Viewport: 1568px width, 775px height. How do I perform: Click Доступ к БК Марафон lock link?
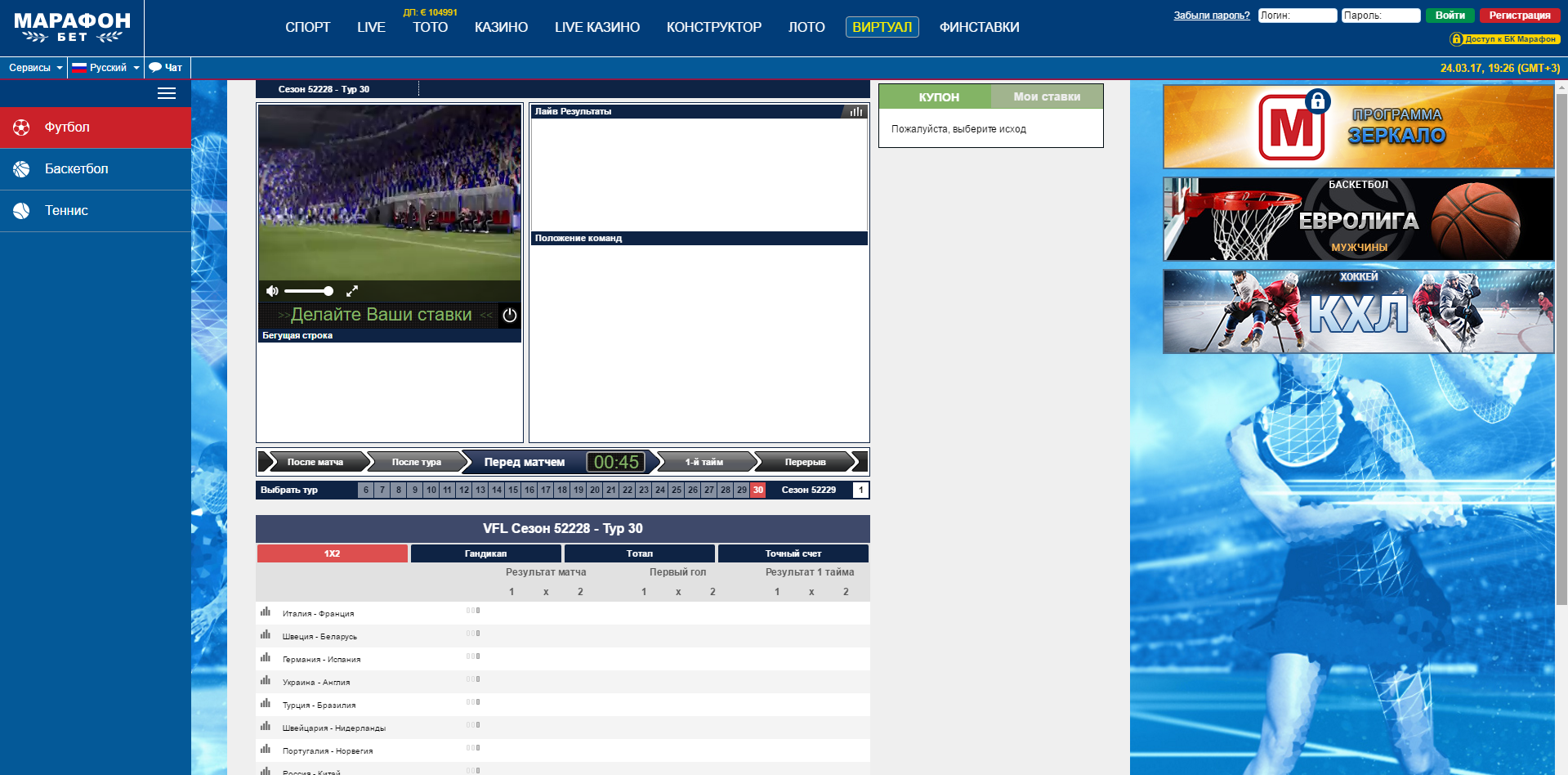1504,39
